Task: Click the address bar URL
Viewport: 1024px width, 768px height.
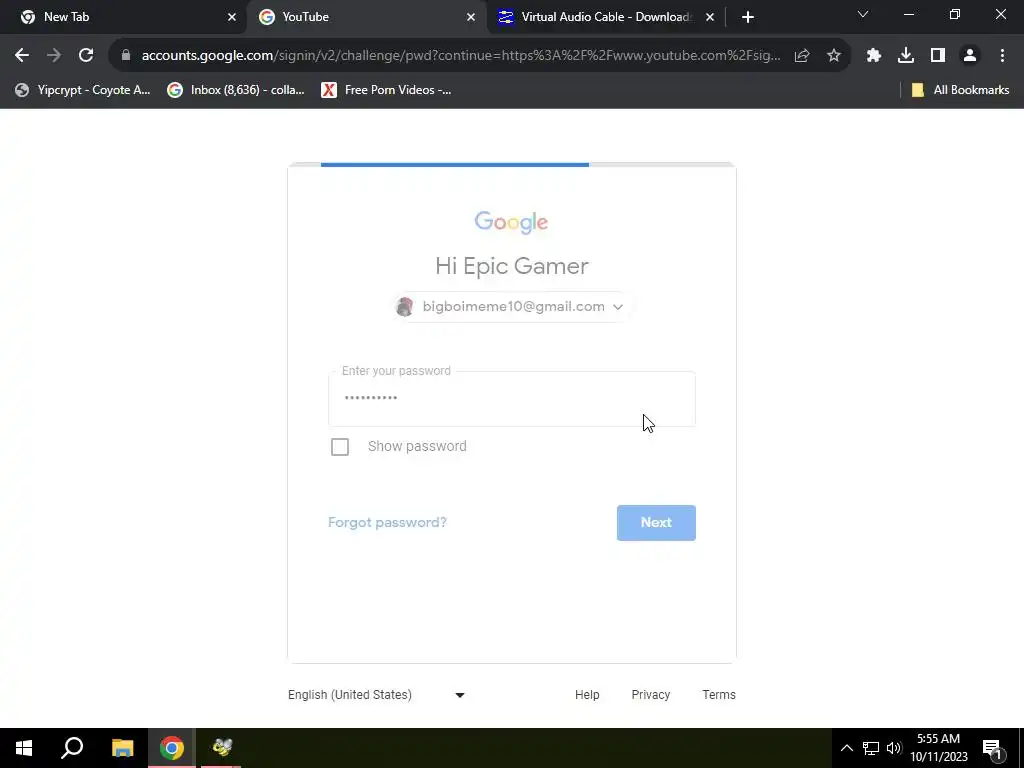Action: pos(460,56)
